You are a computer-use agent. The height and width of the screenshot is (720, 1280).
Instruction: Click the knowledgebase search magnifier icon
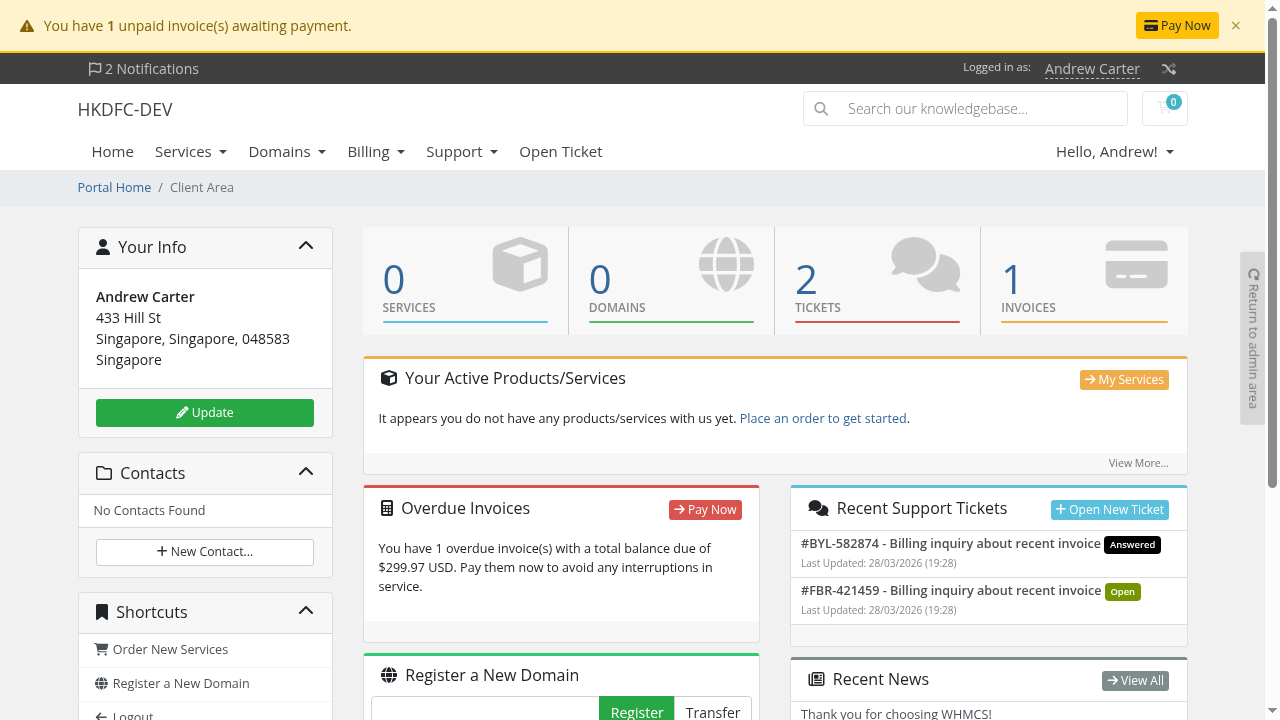[x=821, y=109]
